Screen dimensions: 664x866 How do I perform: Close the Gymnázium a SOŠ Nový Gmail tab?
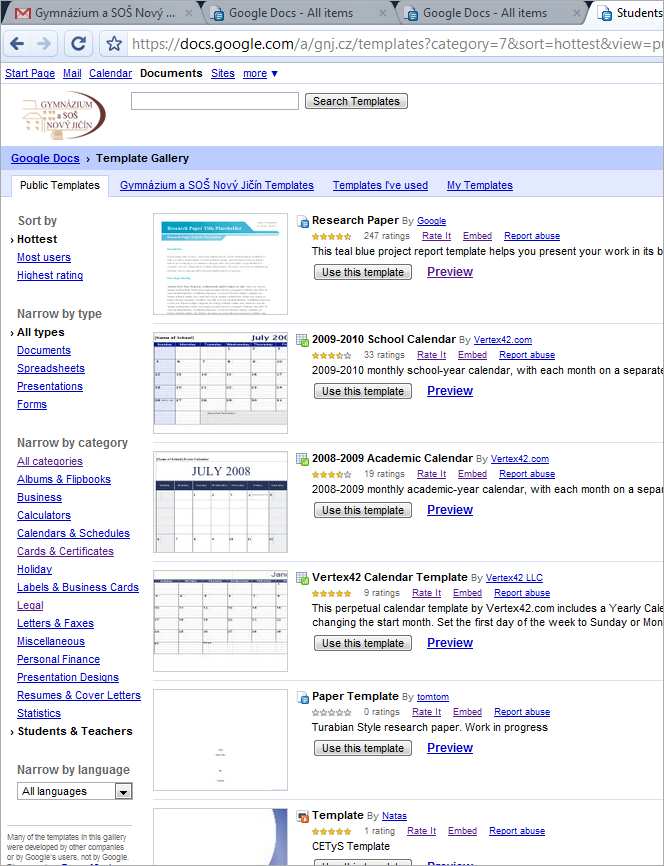click(188, 13)
